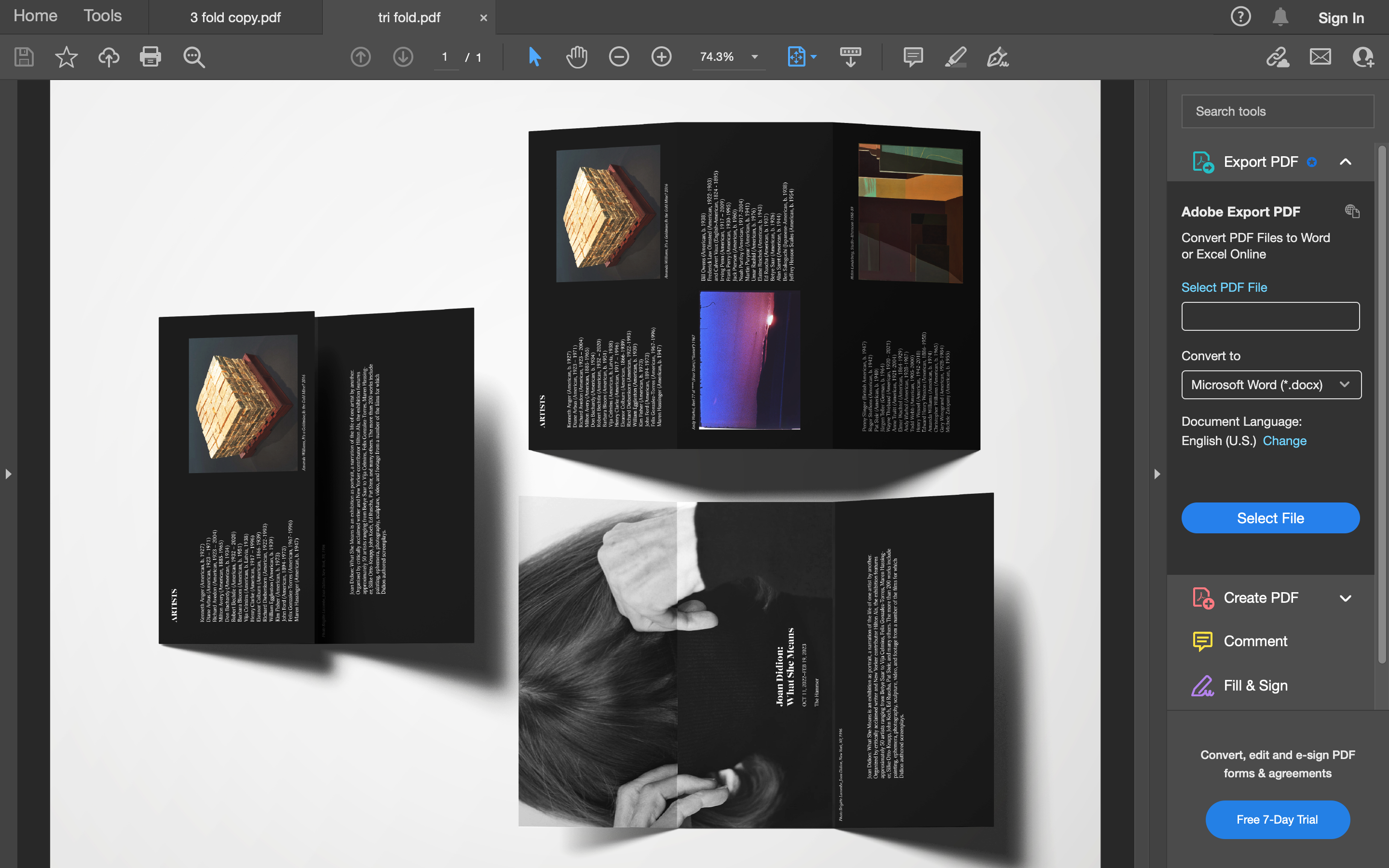Collapse the right tools pane arrow
Screen dimensions: 1389x868
(x=1157, y=474)
